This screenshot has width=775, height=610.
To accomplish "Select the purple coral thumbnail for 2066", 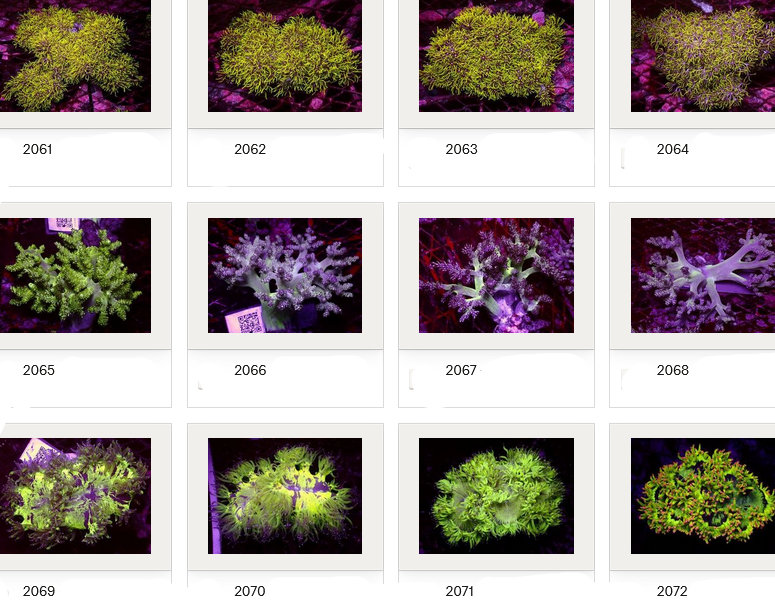I will (x=285, y=275).
